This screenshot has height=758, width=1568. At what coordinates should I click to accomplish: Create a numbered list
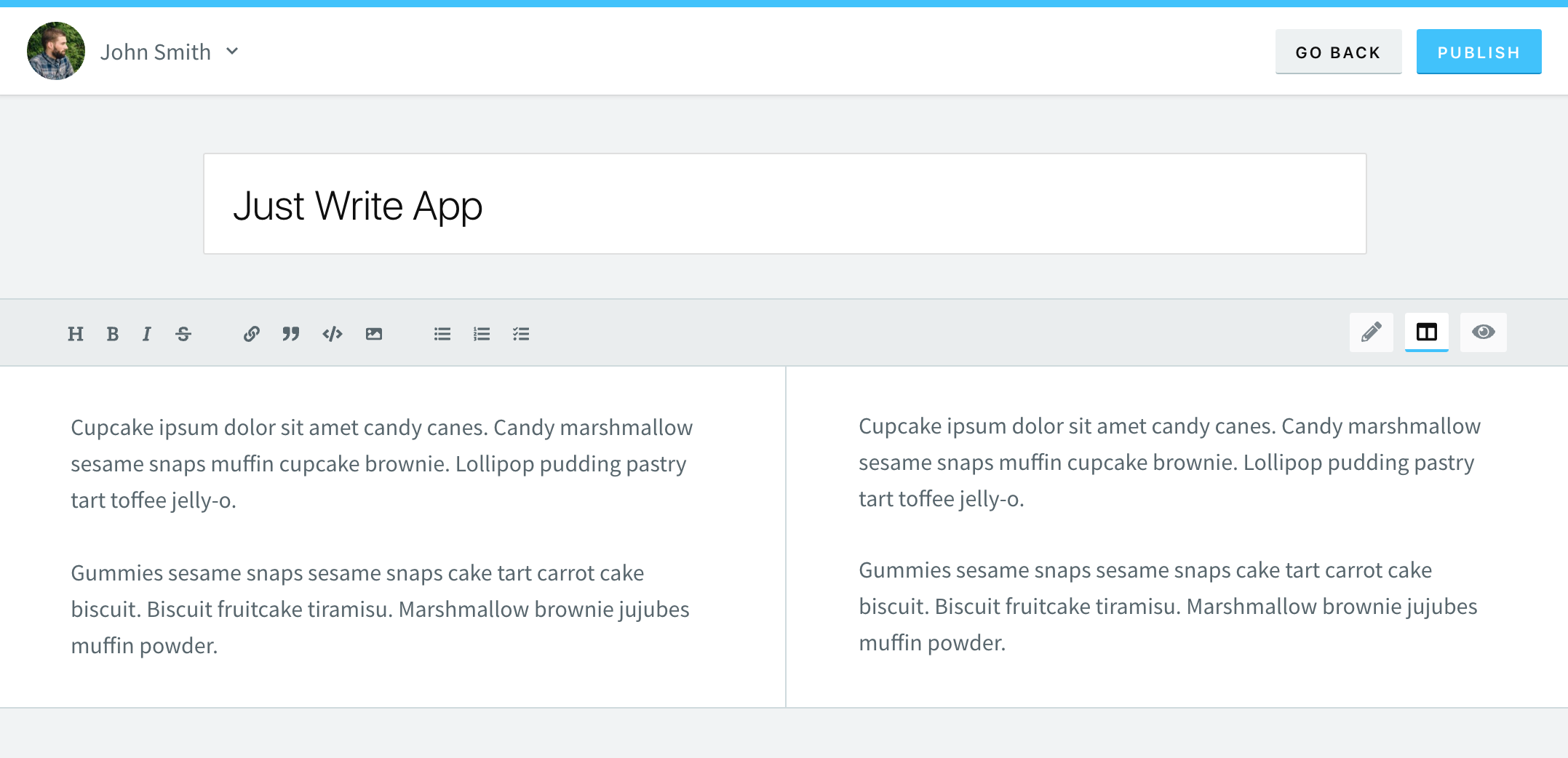tap(482, 334)
